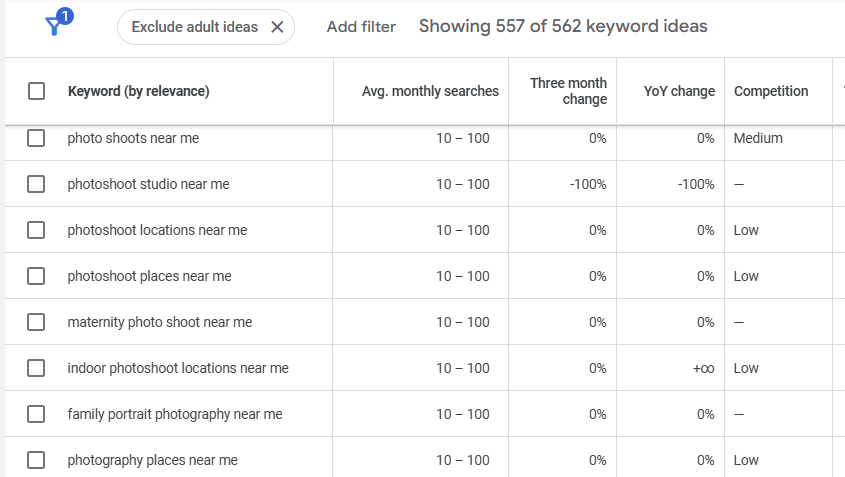
Task: Sort by Keyword (by relevance) column
Action: click(x=138, y=91)
